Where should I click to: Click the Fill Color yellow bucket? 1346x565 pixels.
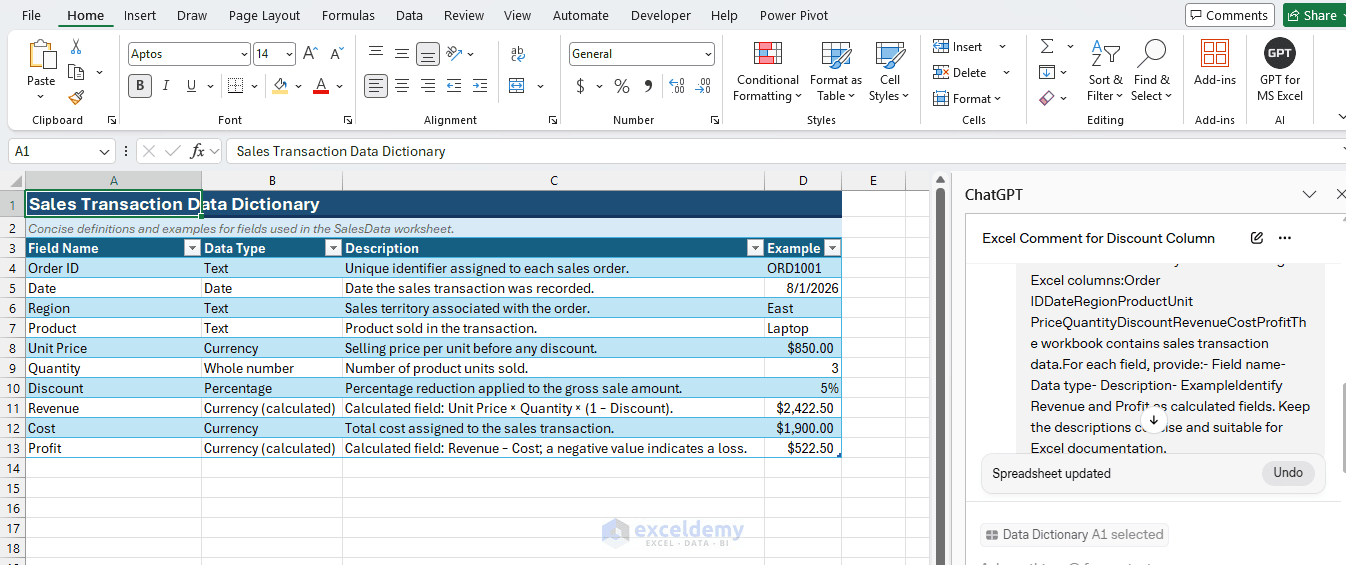tap(280, 86)
